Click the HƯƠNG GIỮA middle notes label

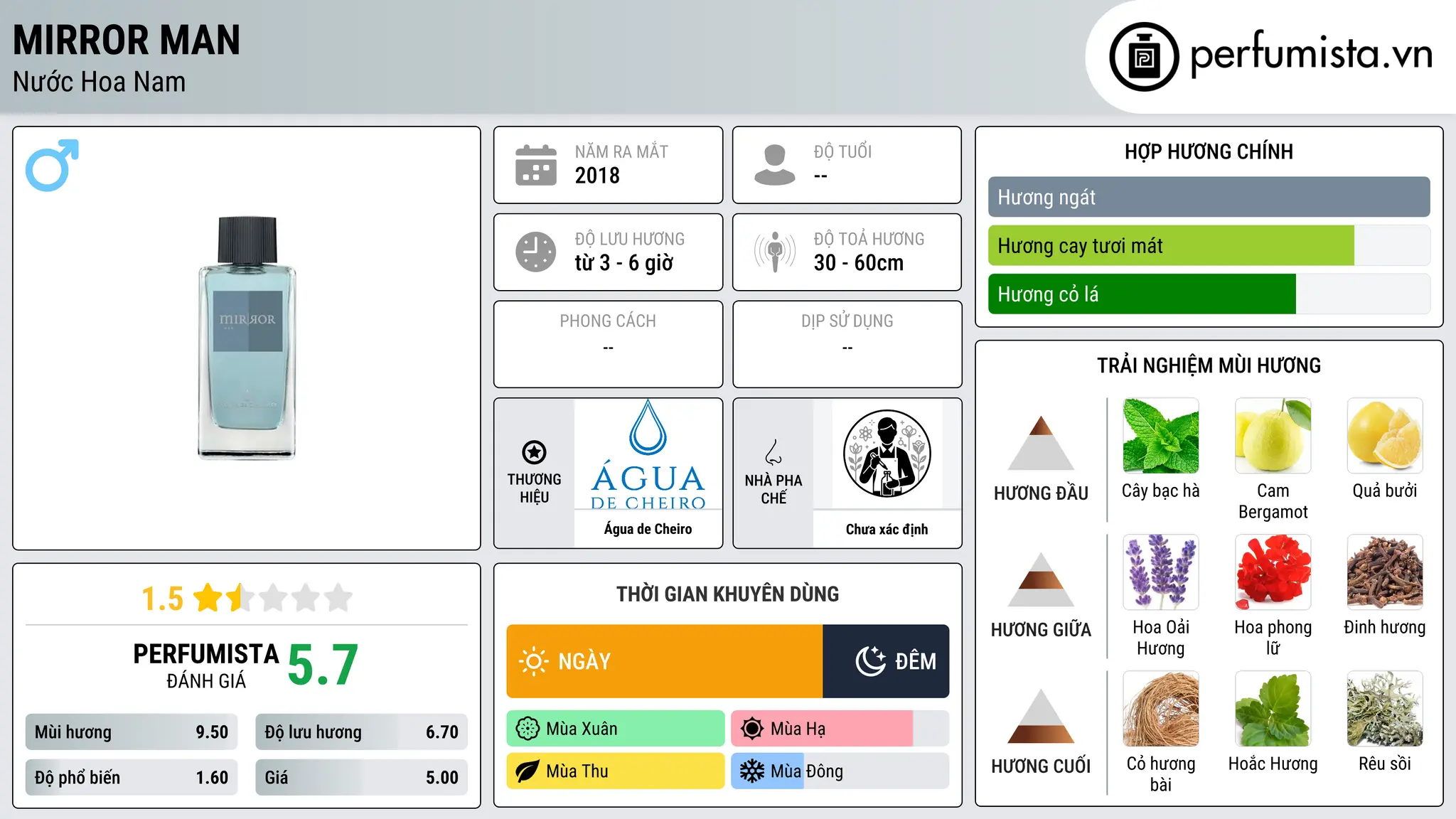[x=1042, y=630]
